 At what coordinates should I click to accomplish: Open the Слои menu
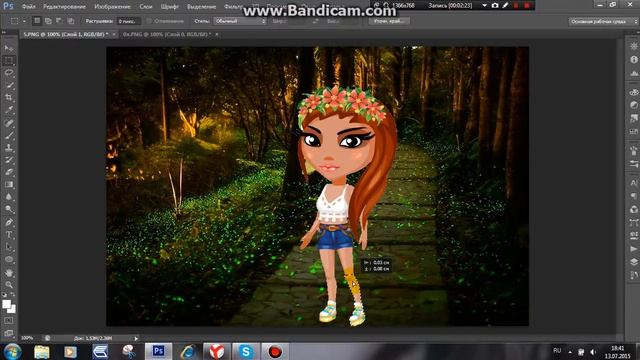pos(145,7)
